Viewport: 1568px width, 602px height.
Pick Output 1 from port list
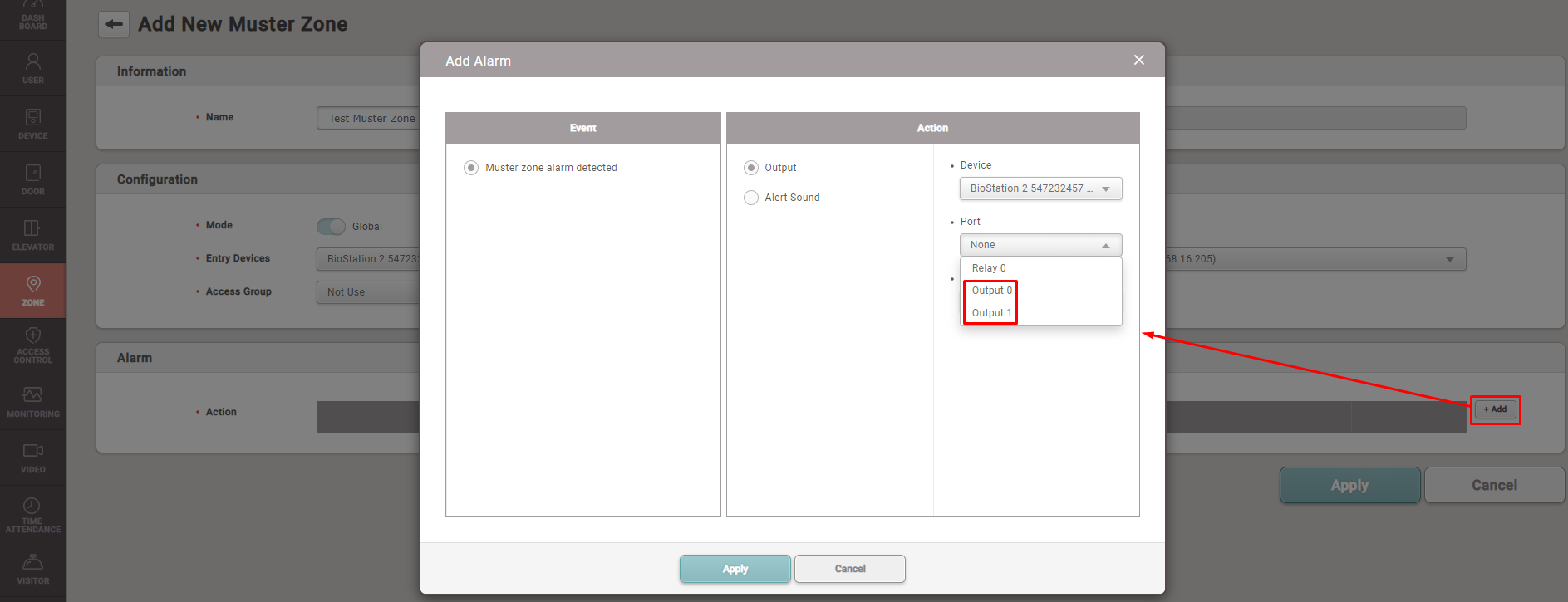pyautogui.click(x=991, y=313)
